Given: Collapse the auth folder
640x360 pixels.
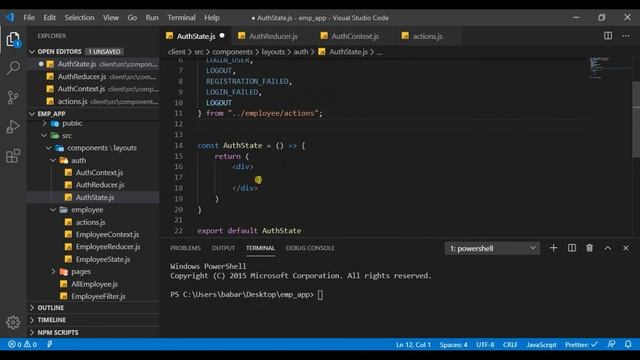Looking at the screenshot, I should (x=93, y=160).
